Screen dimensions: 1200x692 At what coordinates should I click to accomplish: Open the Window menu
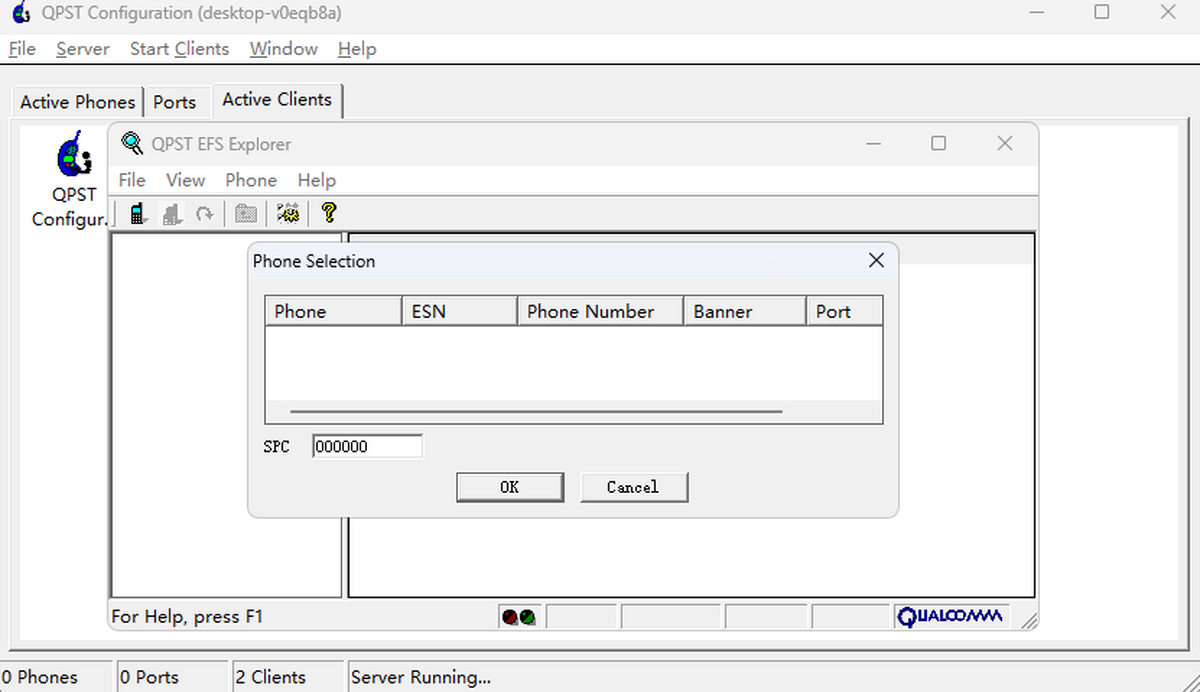pos(284,49)
